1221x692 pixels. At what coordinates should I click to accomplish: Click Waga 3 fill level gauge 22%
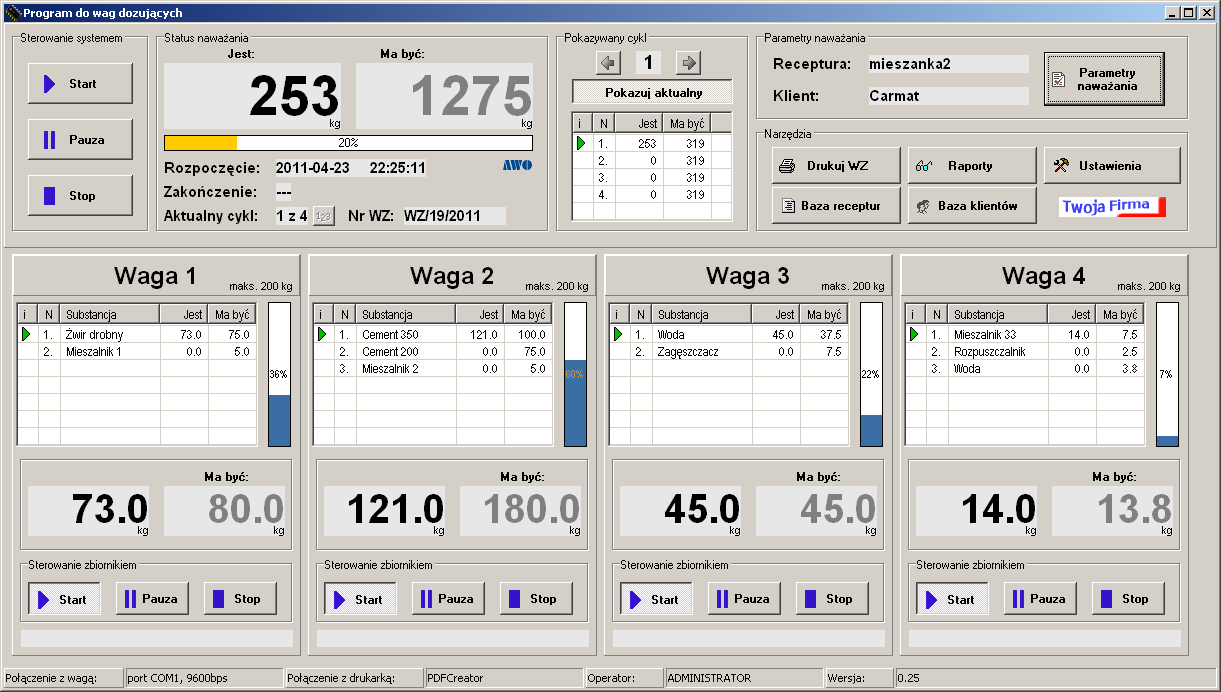(871, 374)
